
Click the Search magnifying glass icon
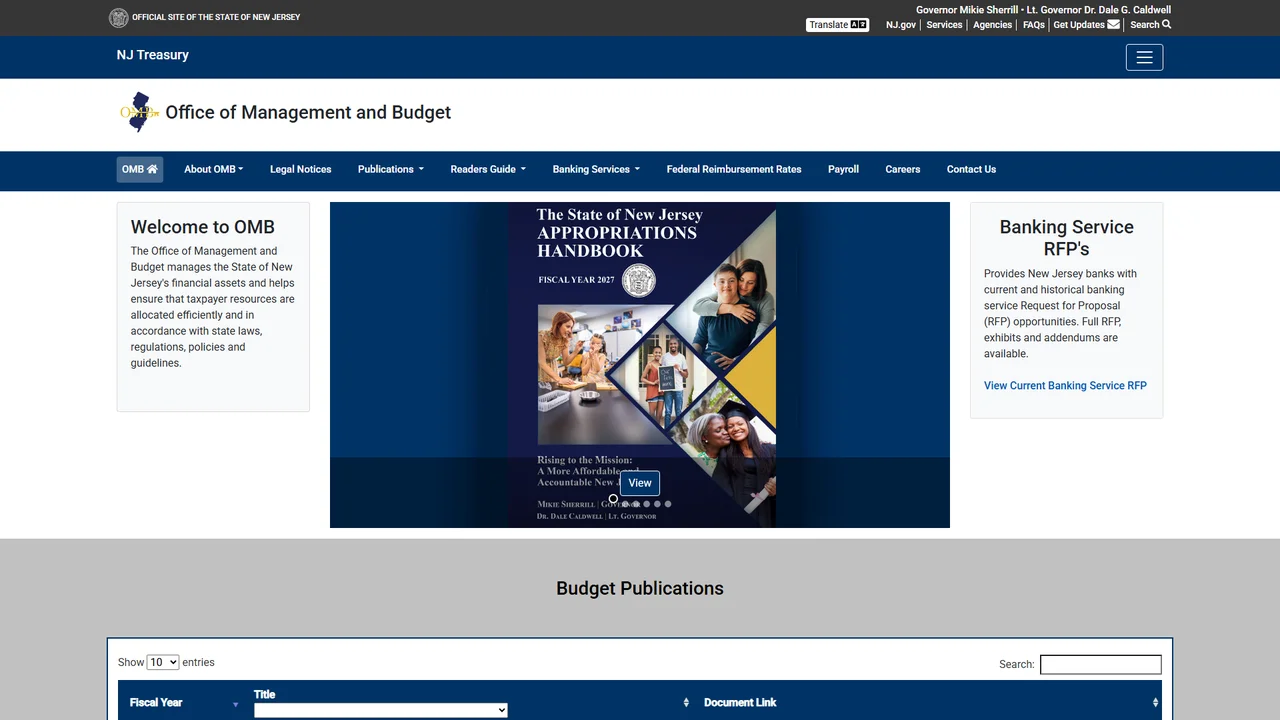tap(1166, 25)
